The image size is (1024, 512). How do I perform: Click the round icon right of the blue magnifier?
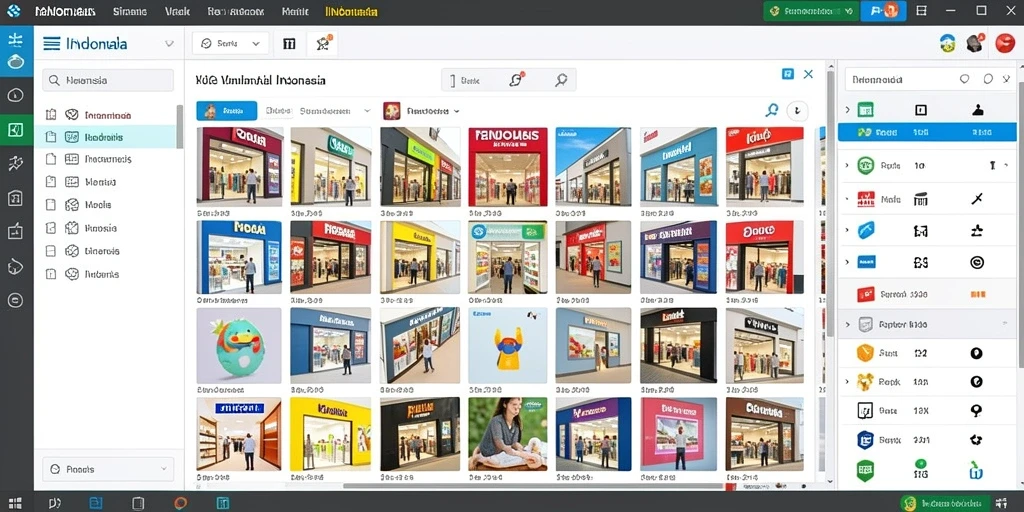click(797, 111)
